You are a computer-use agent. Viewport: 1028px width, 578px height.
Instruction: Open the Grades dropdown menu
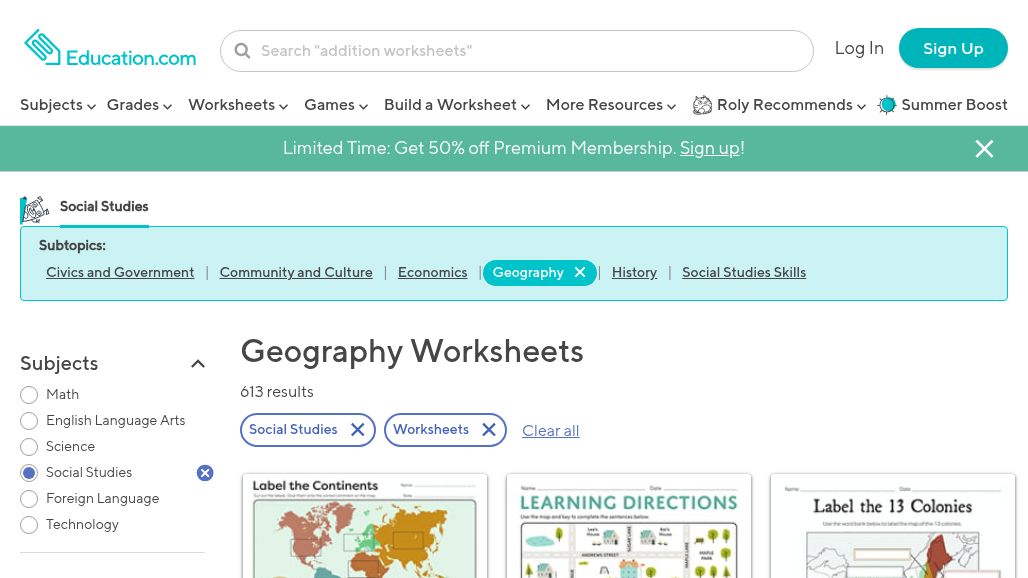(139, 105)
